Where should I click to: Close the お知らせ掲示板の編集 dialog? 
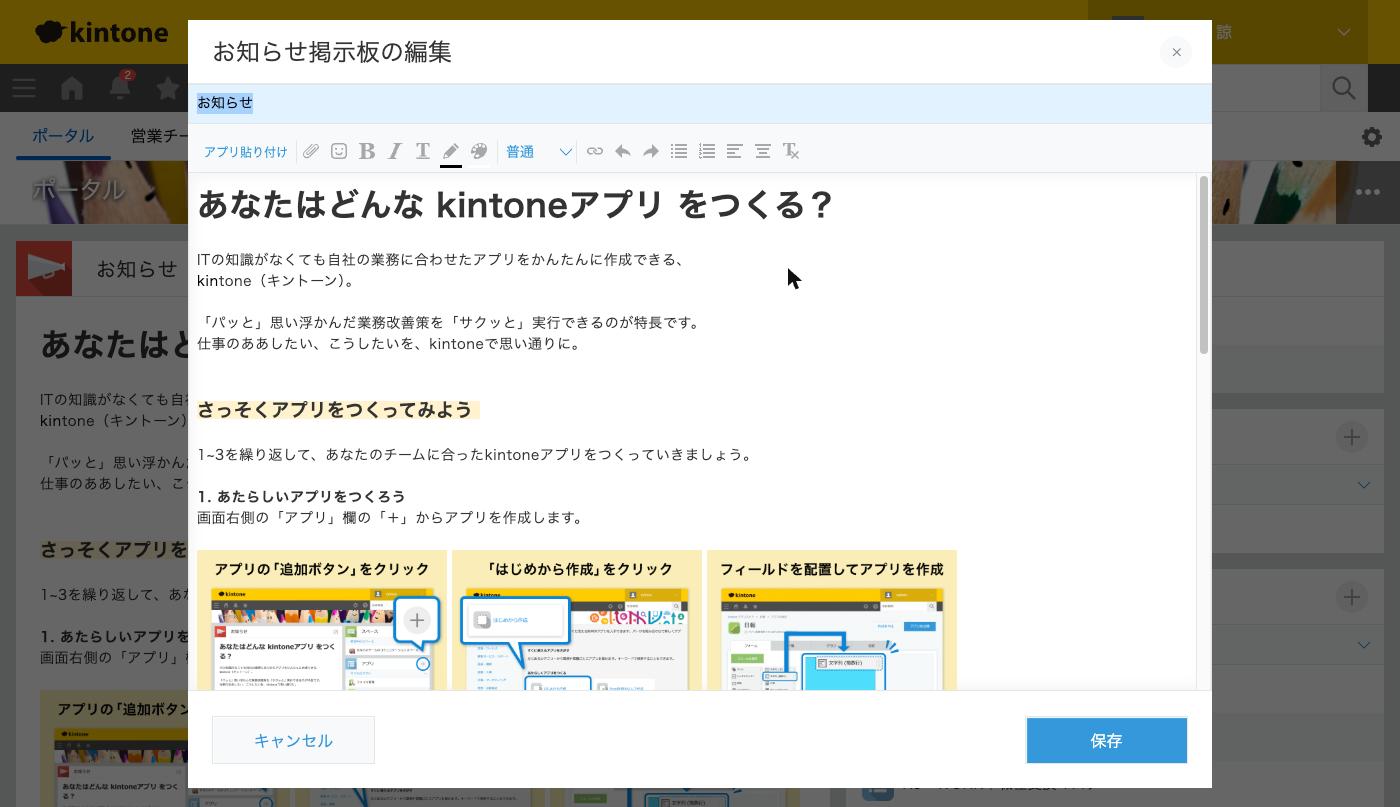tap(1176, 52)
